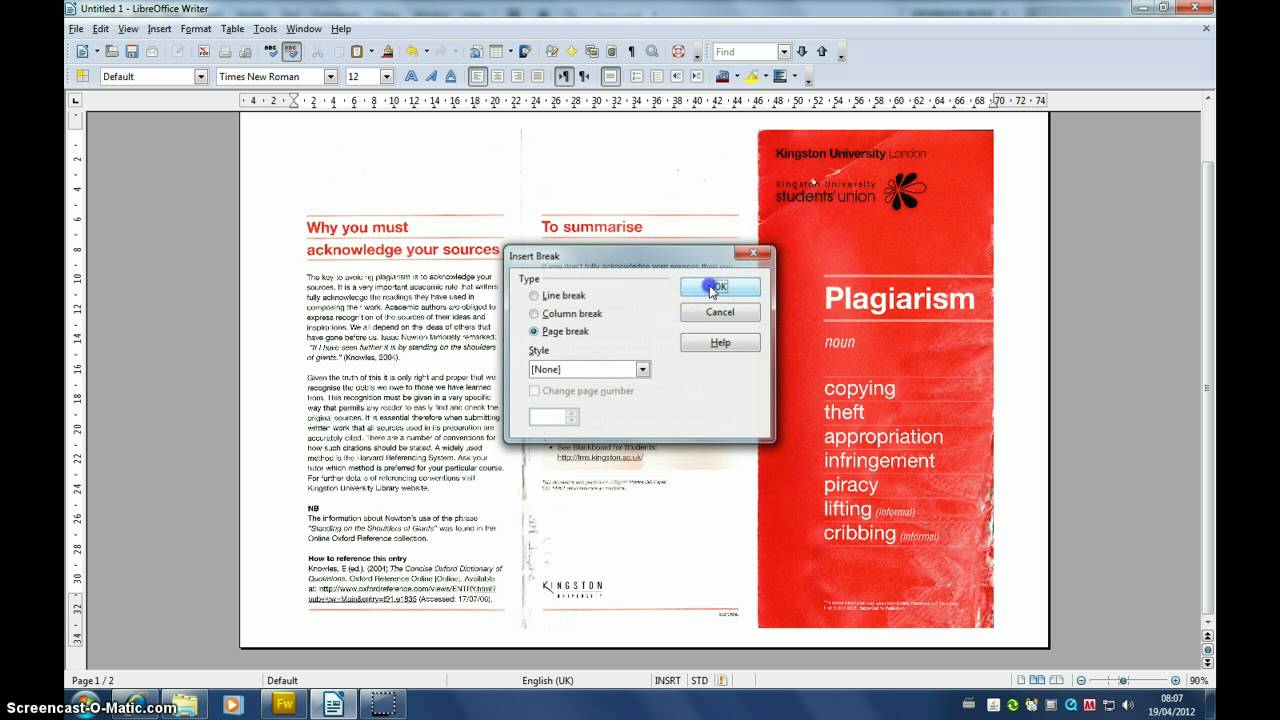
Task: Run Spelling and Grammar check icon
Action: click(271, 52)
